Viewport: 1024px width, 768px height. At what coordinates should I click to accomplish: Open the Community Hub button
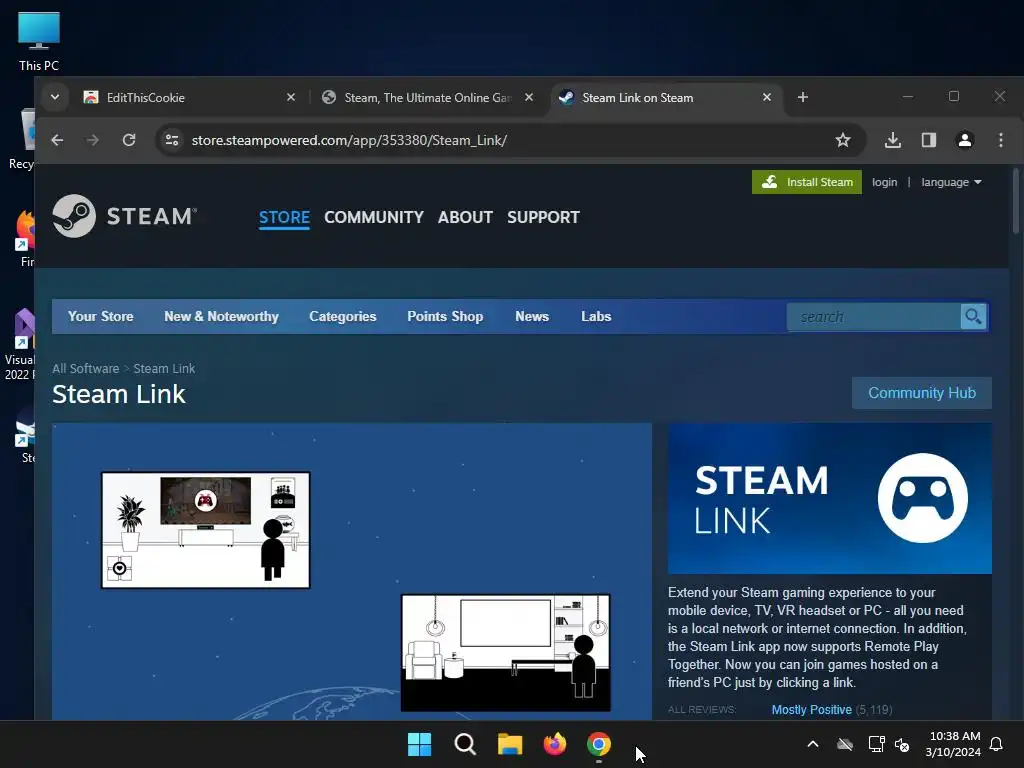coord(921,393)
